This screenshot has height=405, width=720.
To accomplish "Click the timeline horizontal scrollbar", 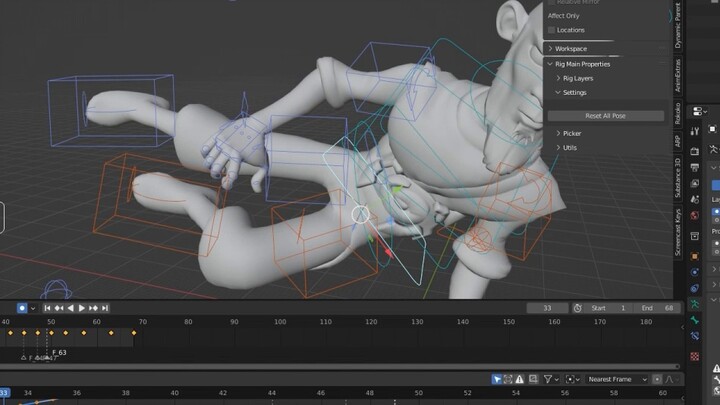I will pos(340,366).
